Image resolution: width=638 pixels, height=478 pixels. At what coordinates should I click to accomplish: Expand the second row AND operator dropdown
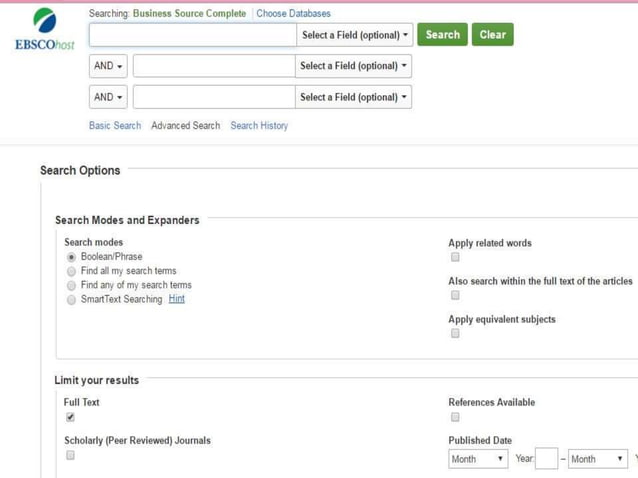click(x=108, y=66)
